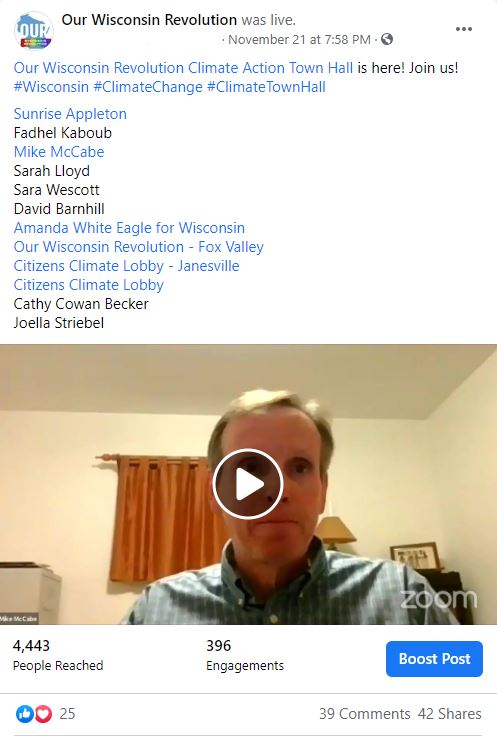This screenshot has width=497, height=736.
Task: Click the blue Like reaction icon
Action: (24, 714)
